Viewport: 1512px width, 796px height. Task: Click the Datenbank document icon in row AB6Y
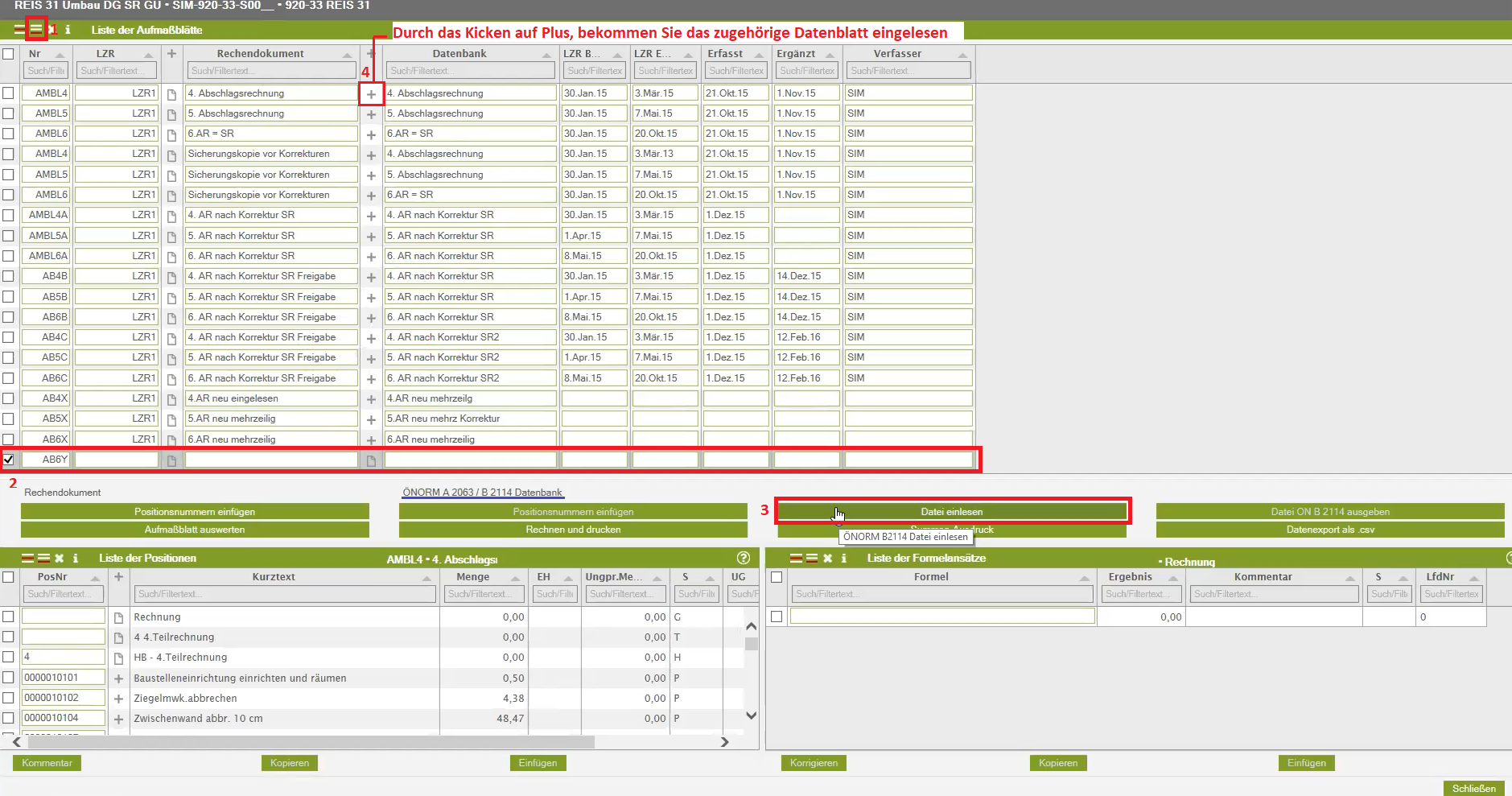coord(371,460)
